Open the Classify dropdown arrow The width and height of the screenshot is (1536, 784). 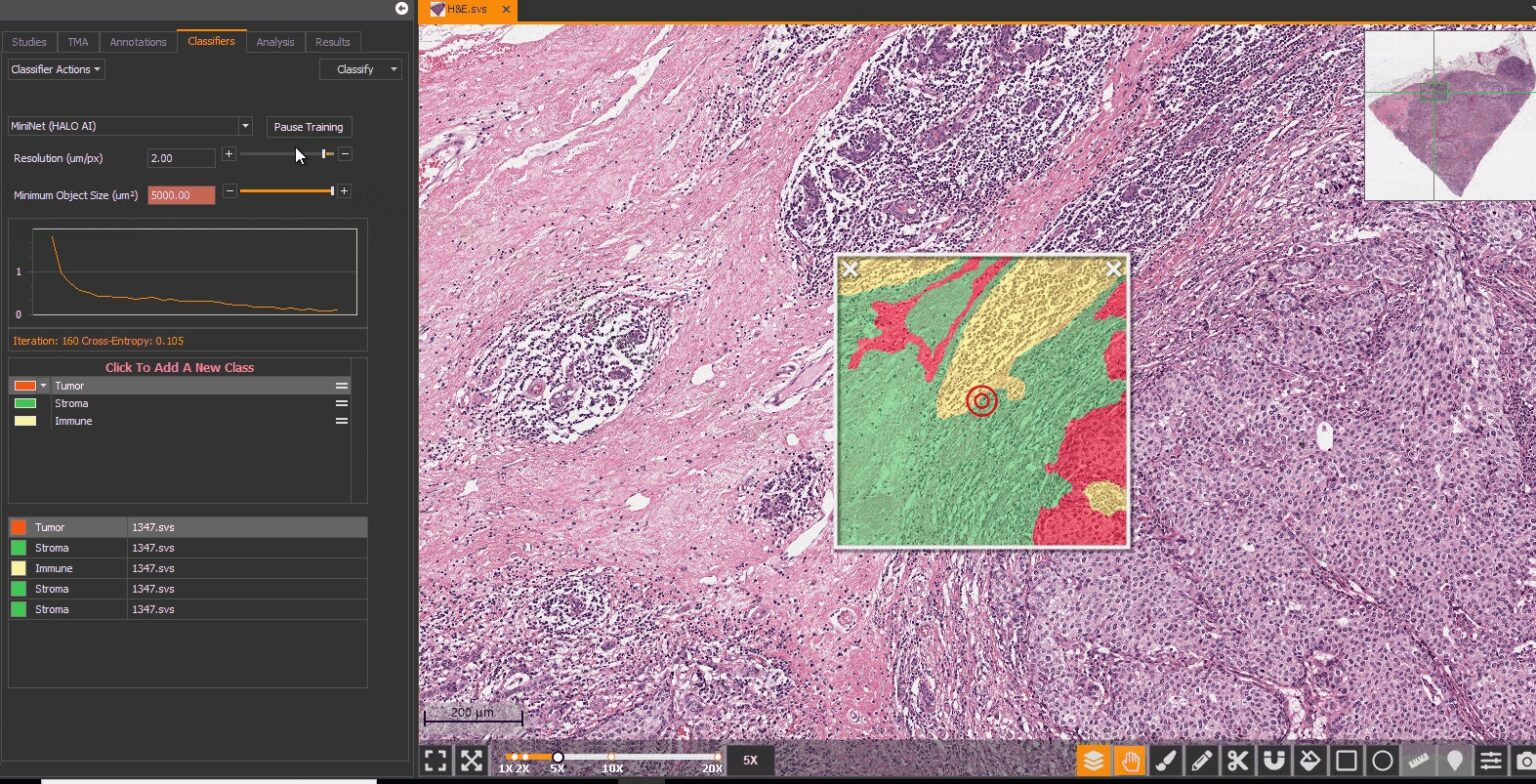pos(393,69)
